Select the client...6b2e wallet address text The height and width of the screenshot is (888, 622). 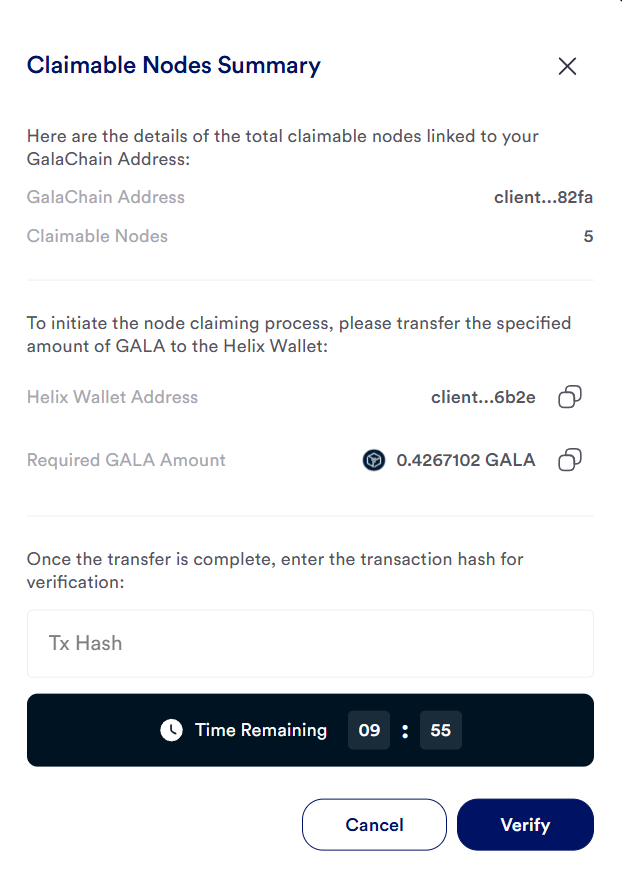(483, 398)
